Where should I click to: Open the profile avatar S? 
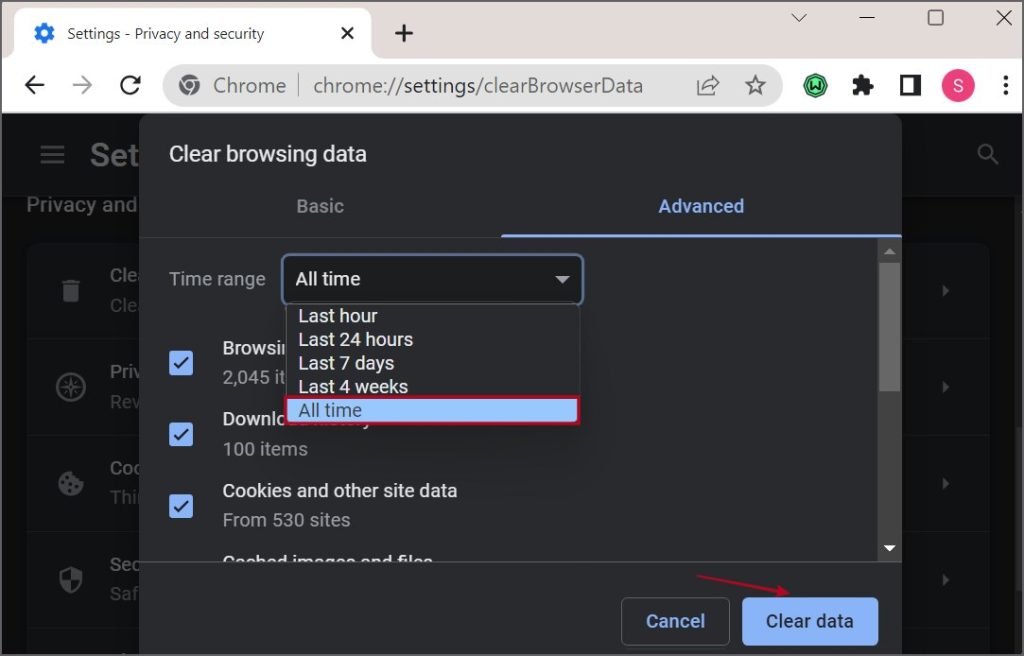pos(958,86)
